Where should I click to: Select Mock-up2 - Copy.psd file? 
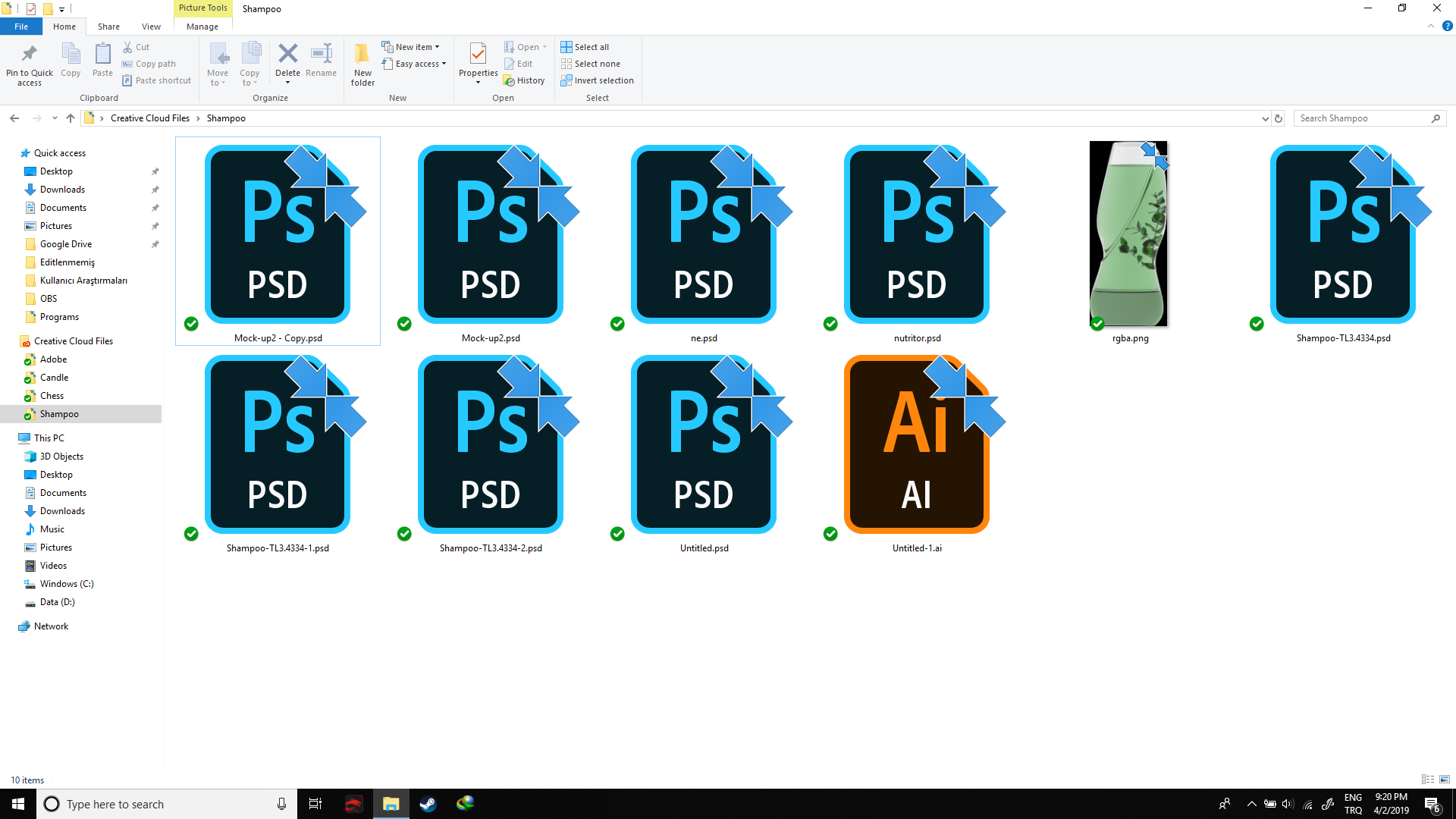[278, 241]
